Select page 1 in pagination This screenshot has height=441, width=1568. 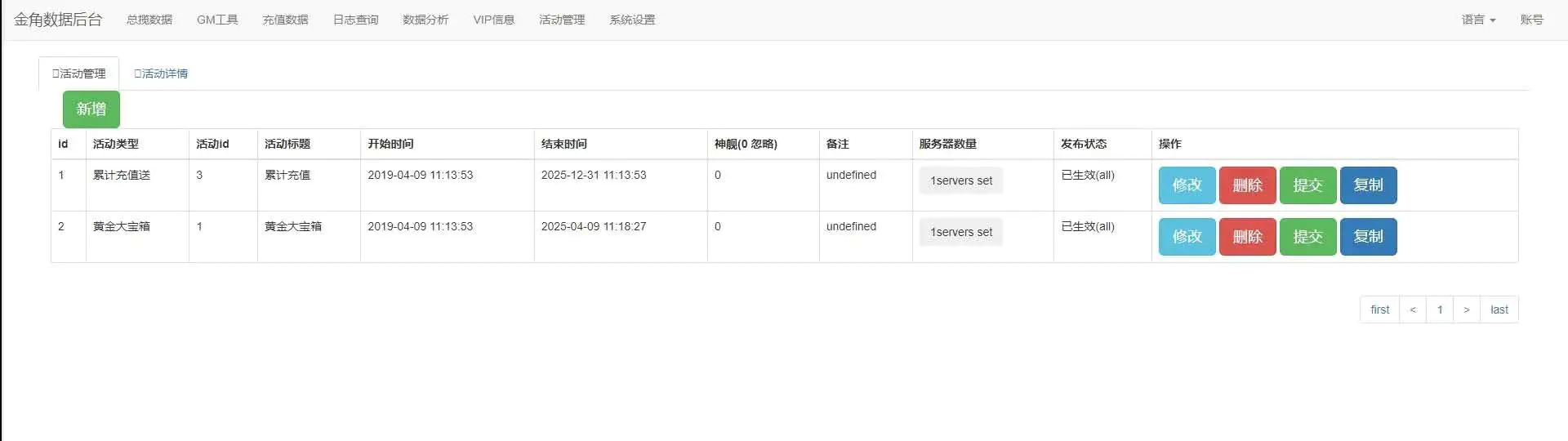(x=1440, y=310)
